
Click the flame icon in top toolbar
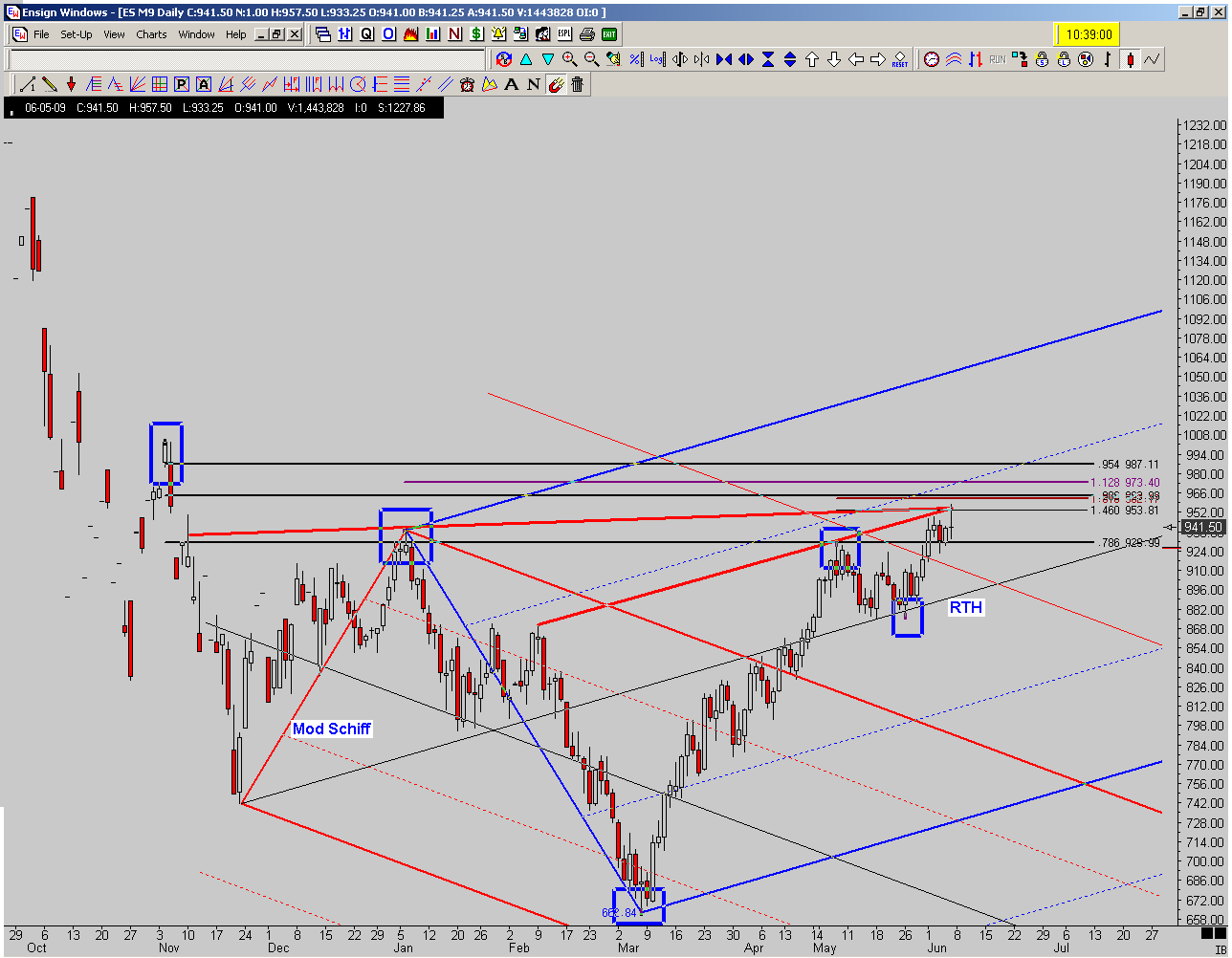click(x=410, y=33)
